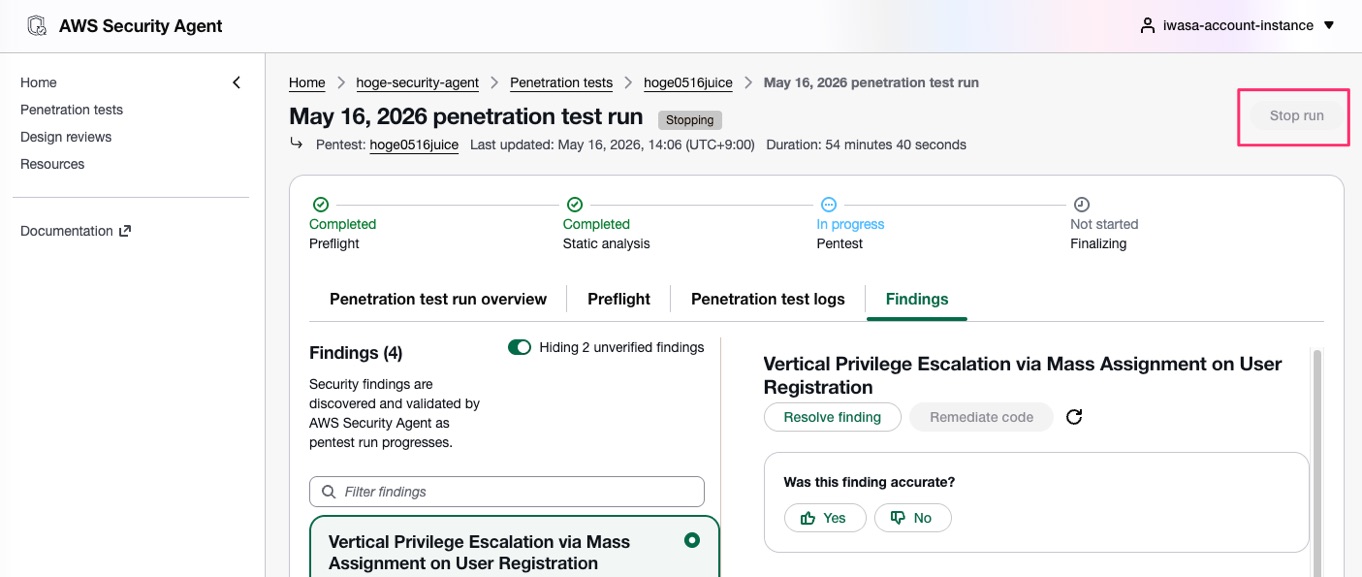This screenshot has height=577, width=1362.
Task: Click the Static analysis completed check icon
Action: point(574,204)
